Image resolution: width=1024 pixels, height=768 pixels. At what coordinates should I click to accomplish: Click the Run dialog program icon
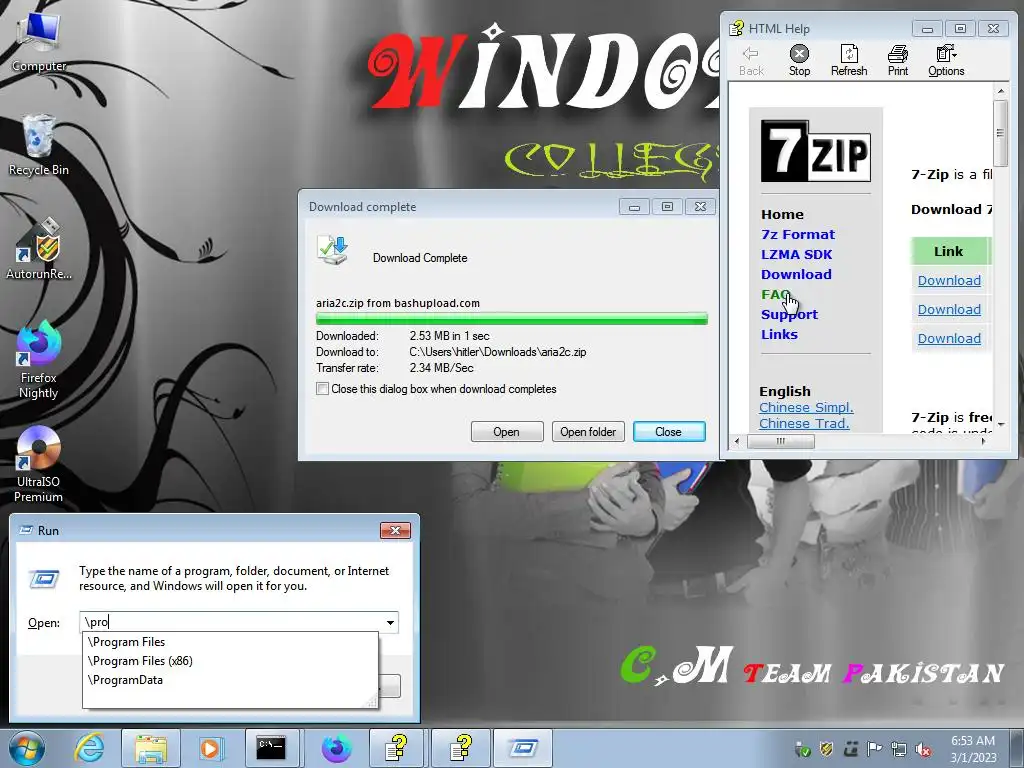pyautogui.click(x=44, y=578)
